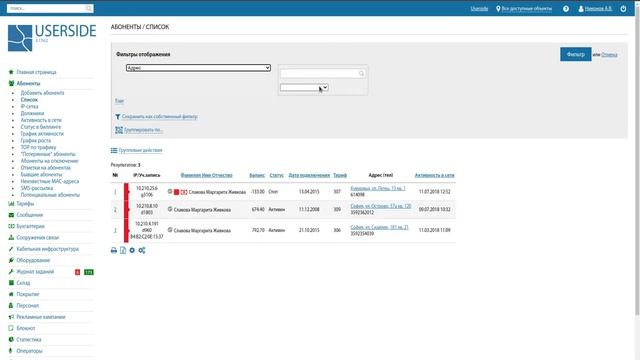Open the Абоненты sidebar section
Screen dimensions: 640x360
[28, 83]
